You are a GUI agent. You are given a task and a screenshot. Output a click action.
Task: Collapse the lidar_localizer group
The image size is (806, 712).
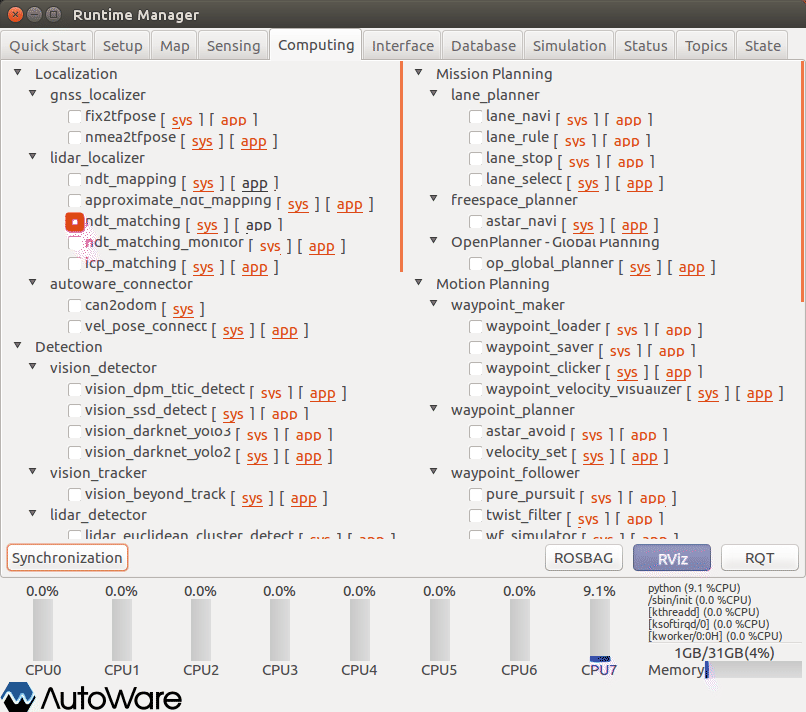36,158
